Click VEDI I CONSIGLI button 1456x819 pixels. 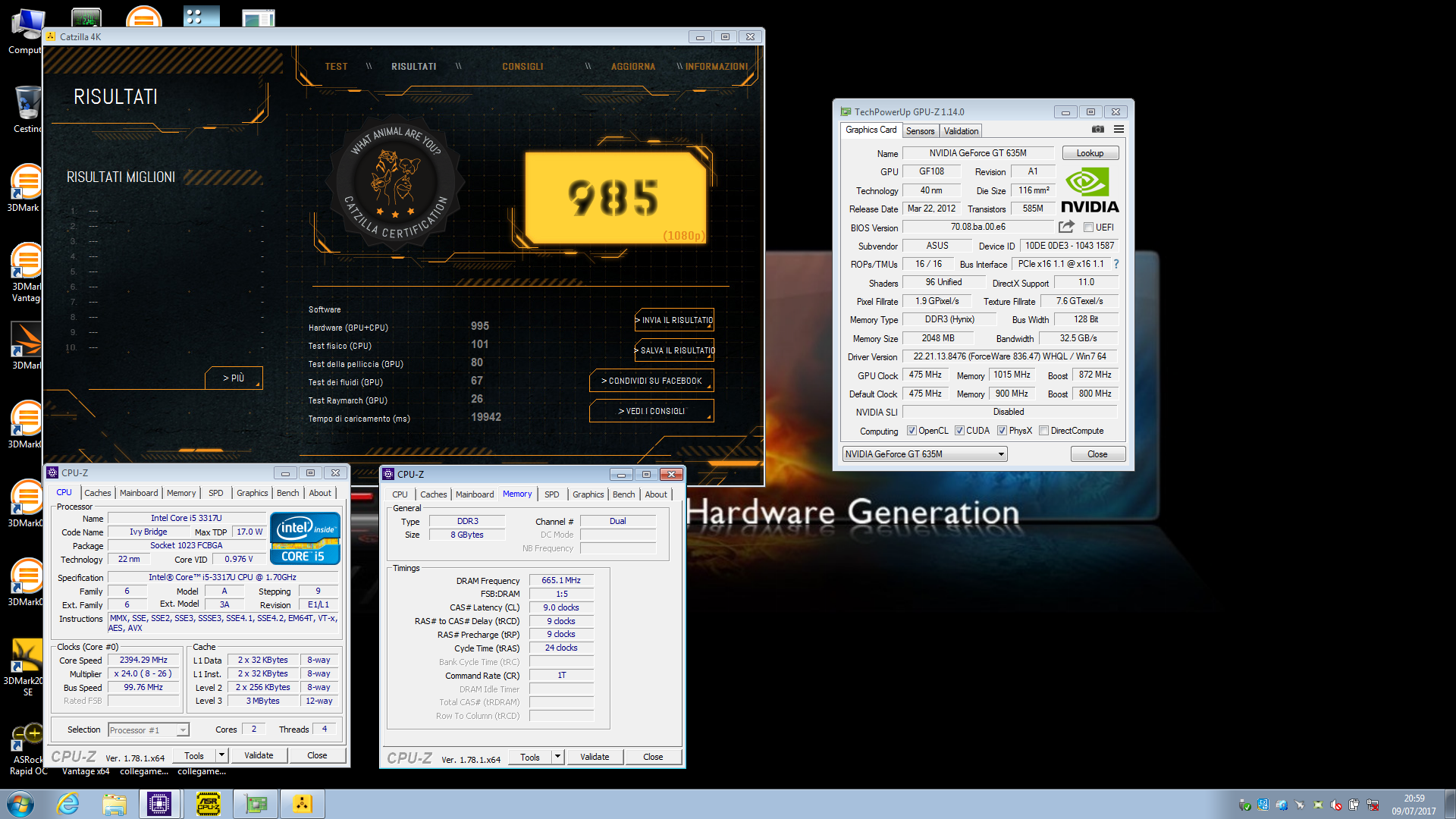[x=651, y=411]
